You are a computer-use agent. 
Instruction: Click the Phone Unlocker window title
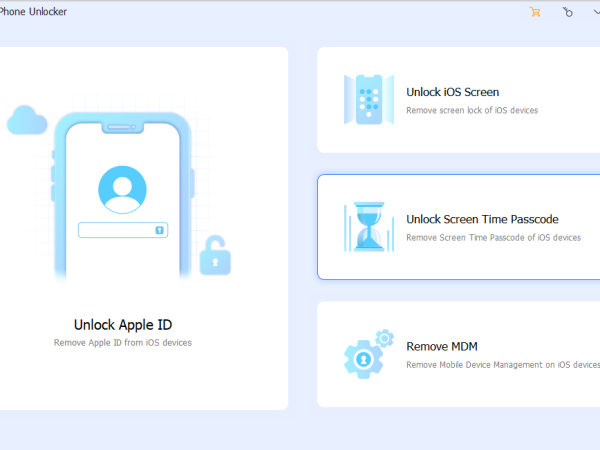point(33,12)
